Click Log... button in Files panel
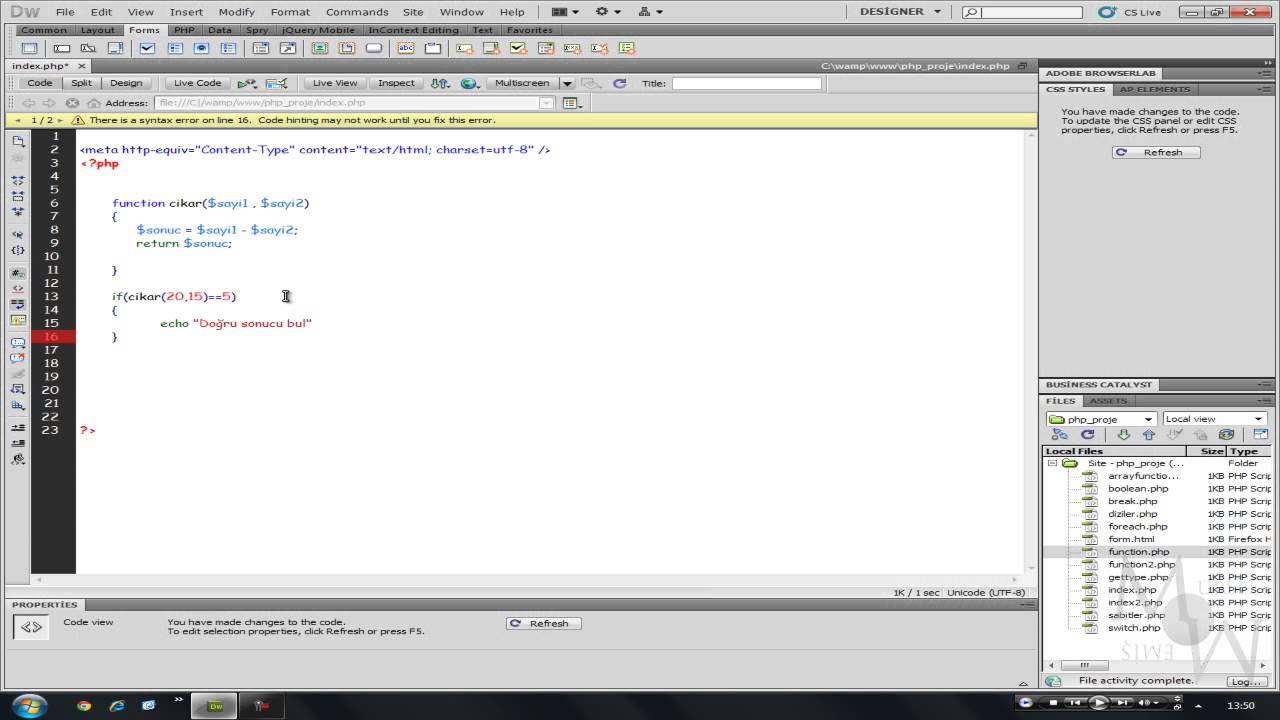The height and width of the screenshot is (720, 1280). [x=1245, y=681]
